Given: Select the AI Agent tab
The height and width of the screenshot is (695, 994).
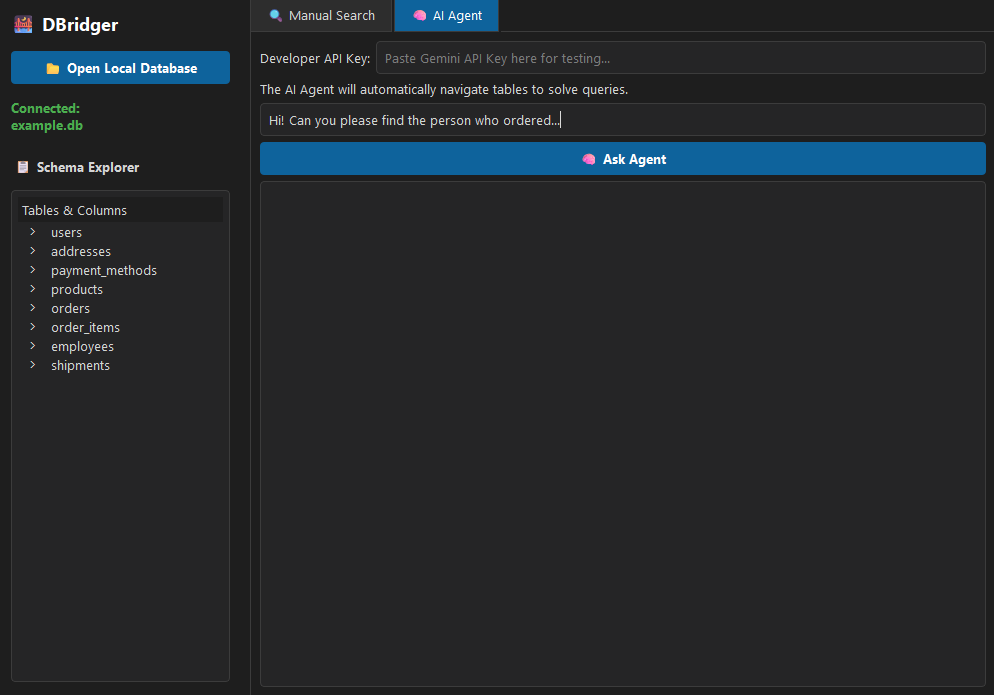Looking at the screenshot, I should tap(447, 16).
